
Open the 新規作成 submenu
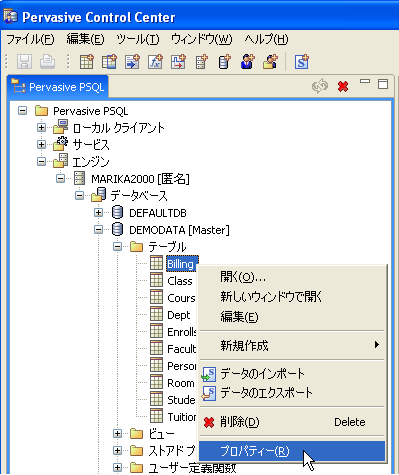[x=292, y=345]
